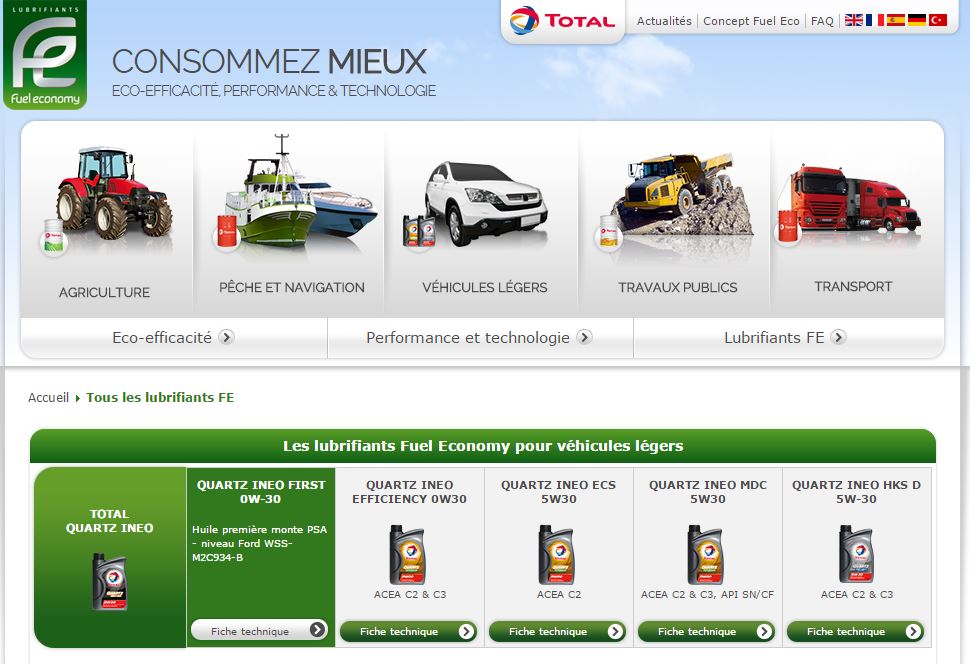Switch to German via the flag icon
Image resolution: width=970 pixels, height=664 pixels.
click(916, 19)
